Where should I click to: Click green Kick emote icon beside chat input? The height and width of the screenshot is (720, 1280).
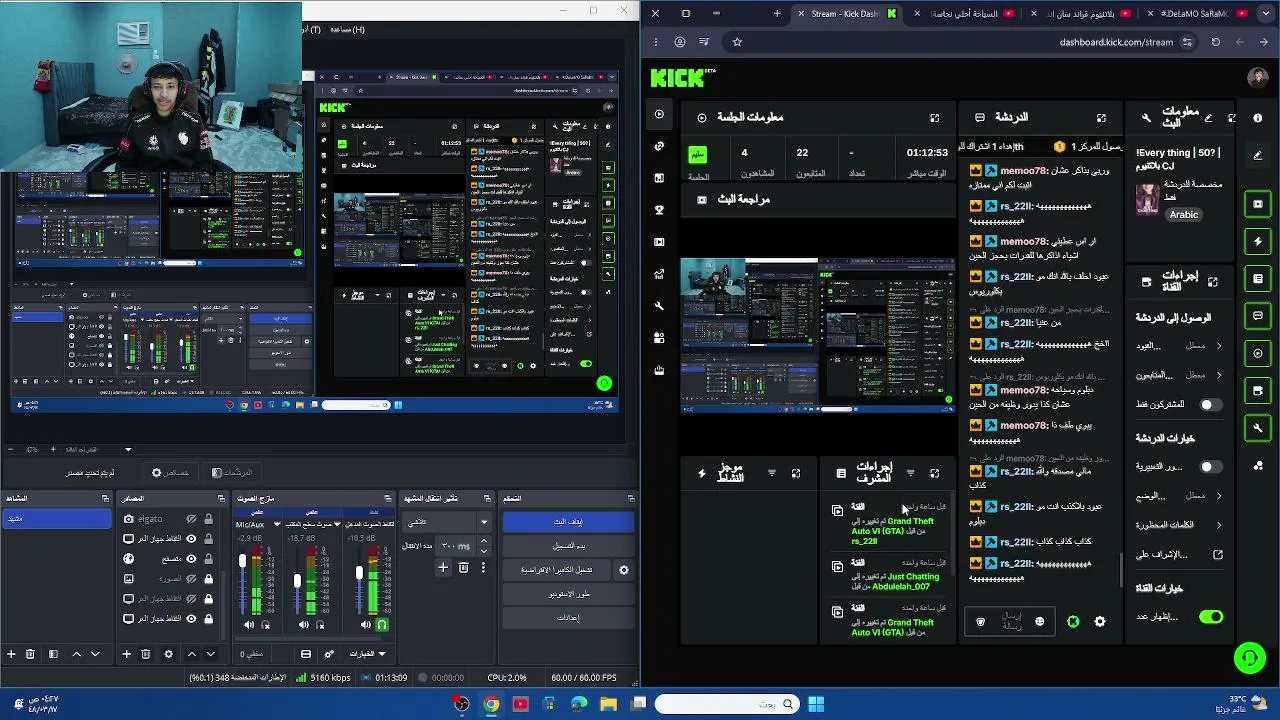pos(1073,622)
